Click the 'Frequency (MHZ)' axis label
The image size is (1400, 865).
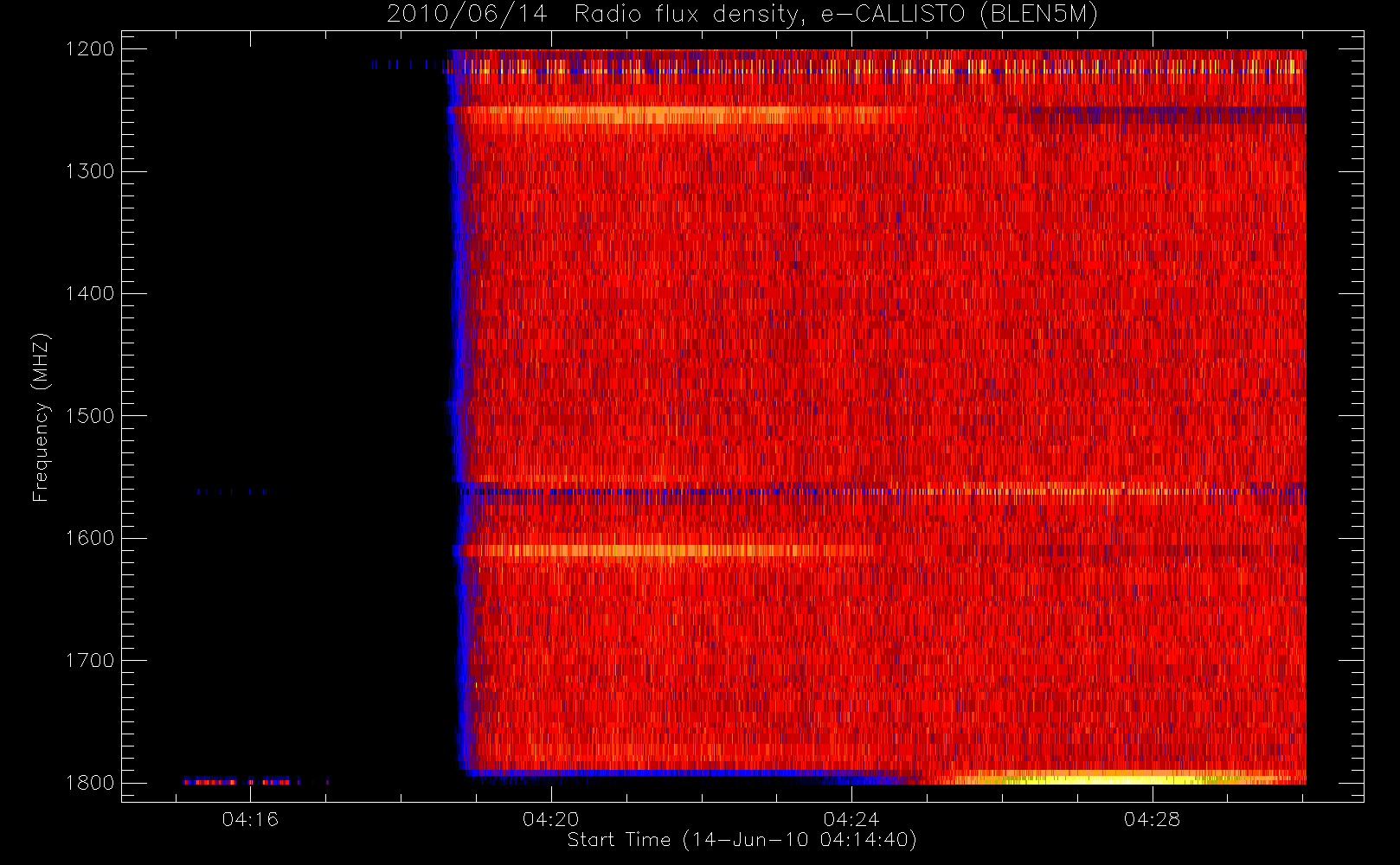[41, 417]
